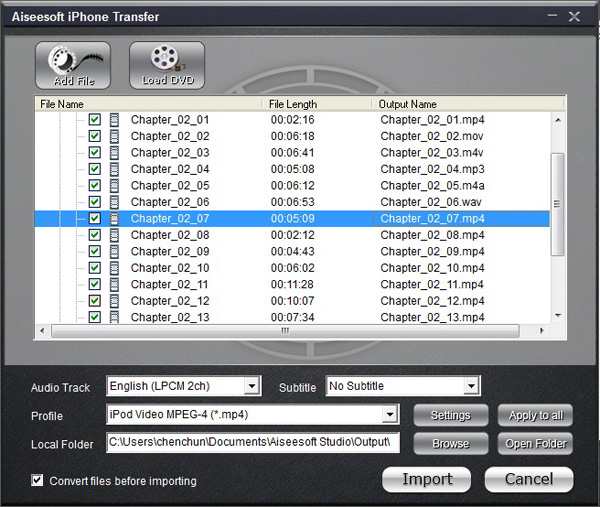600x507 pixels.
Task: Click the film strip icon for Chapter_02_06
Action: point(114,202)
